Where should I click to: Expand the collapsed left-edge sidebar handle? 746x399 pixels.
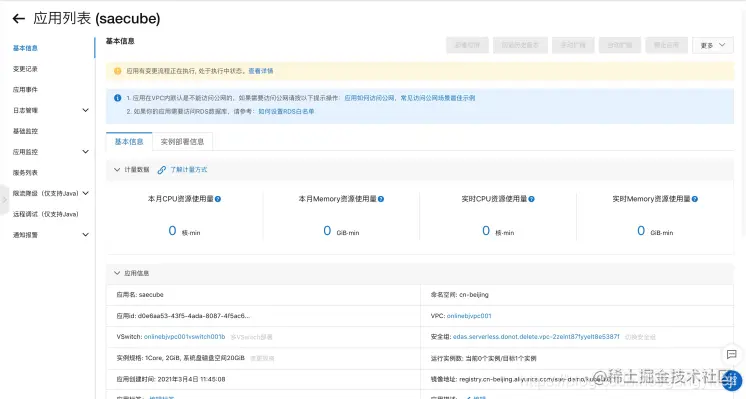pyautogui.click(x=4, y=200)
